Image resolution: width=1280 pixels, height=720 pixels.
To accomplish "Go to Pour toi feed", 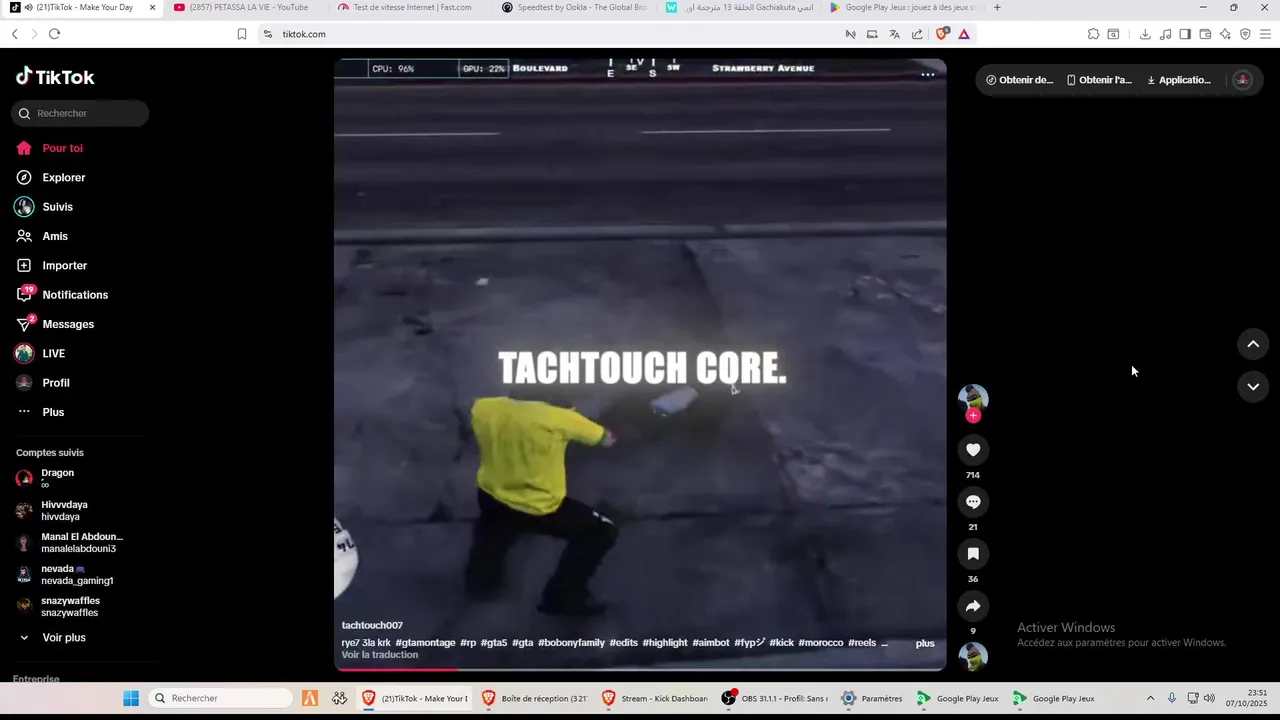I will click(x=62, y=148).
